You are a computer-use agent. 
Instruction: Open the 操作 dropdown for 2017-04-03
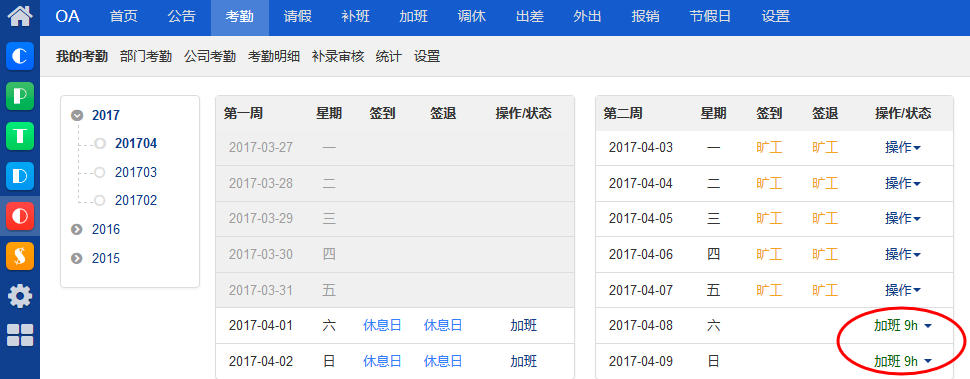pyautogui.click(x=903, y=148)
